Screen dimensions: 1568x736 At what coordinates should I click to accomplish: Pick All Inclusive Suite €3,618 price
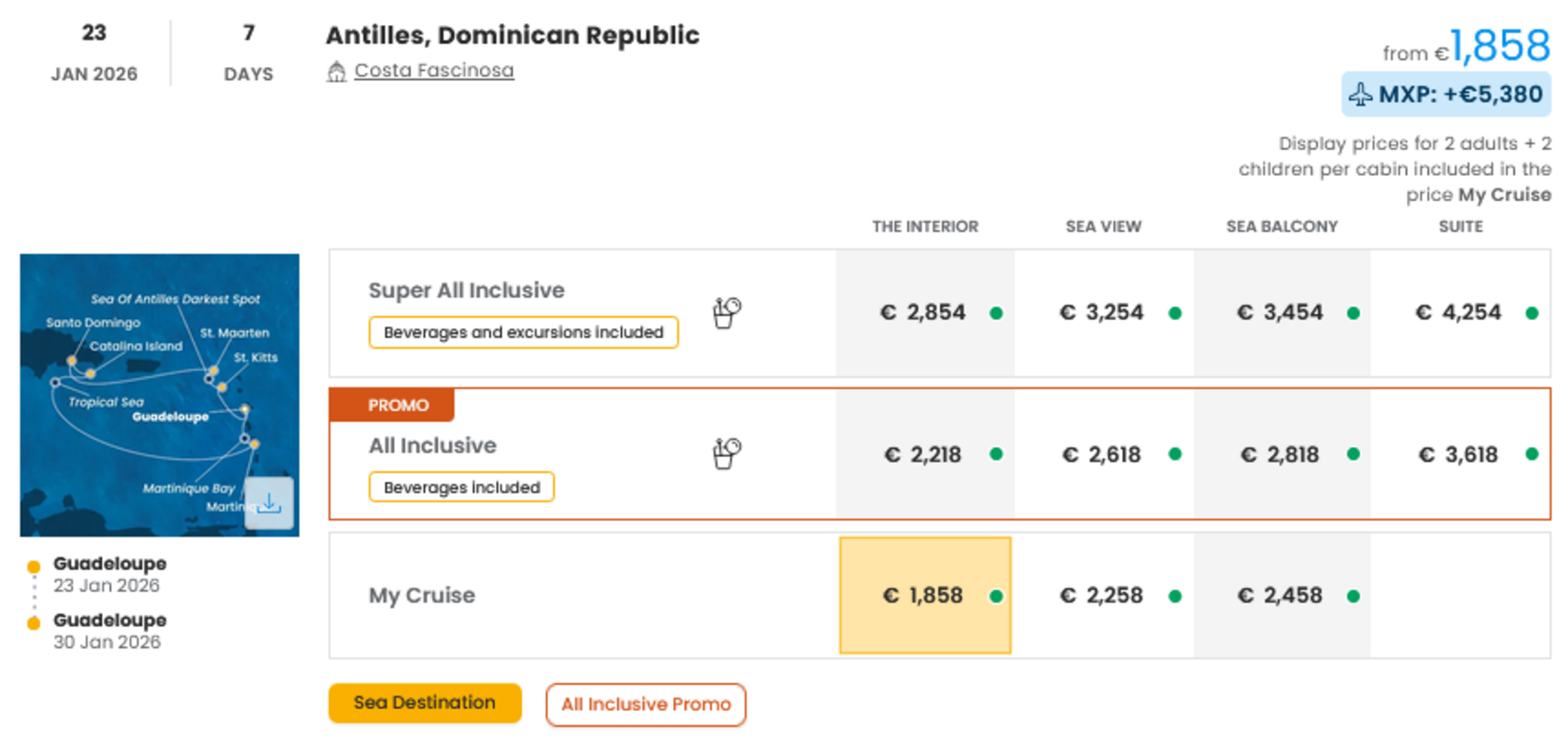1459,454
